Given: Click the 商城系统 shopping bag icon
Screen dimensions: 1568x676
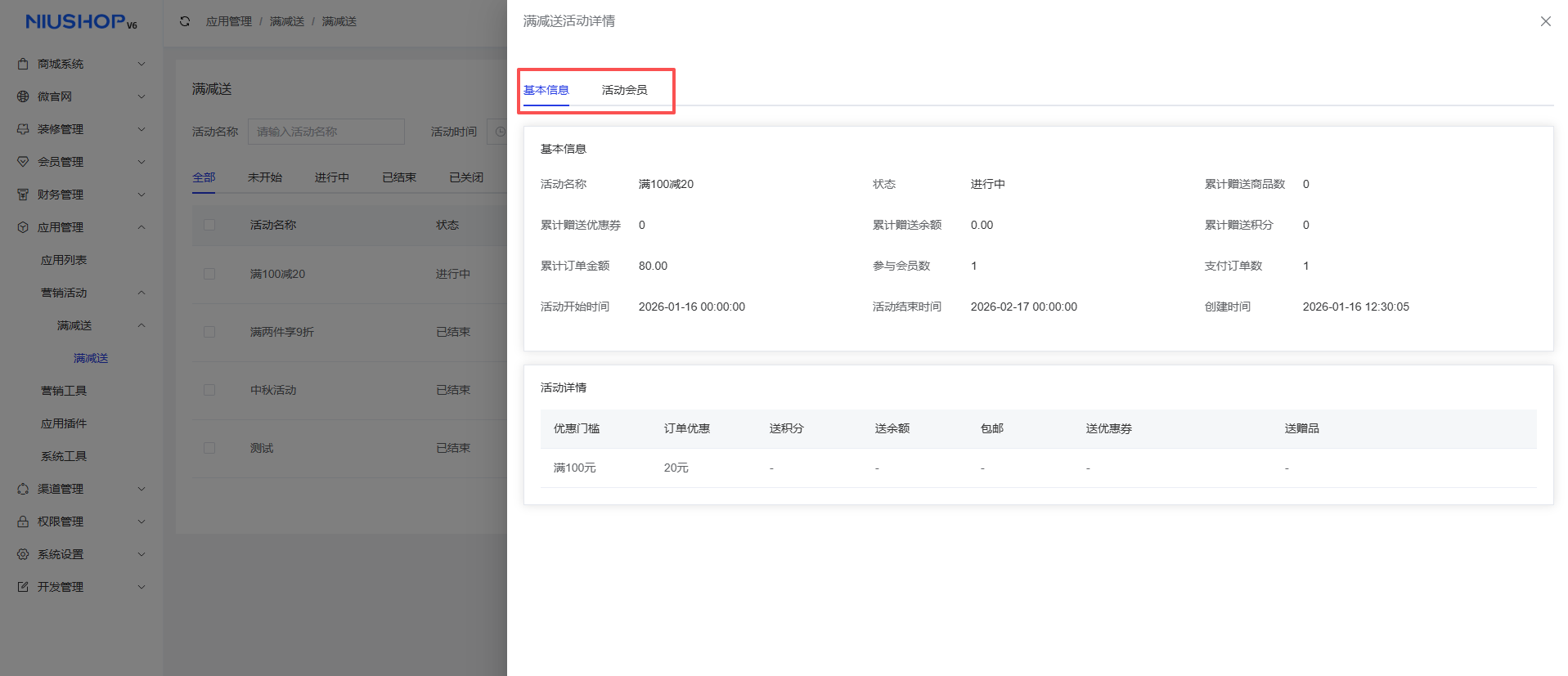Looking at the screenshot, I should tap(23, 64).
